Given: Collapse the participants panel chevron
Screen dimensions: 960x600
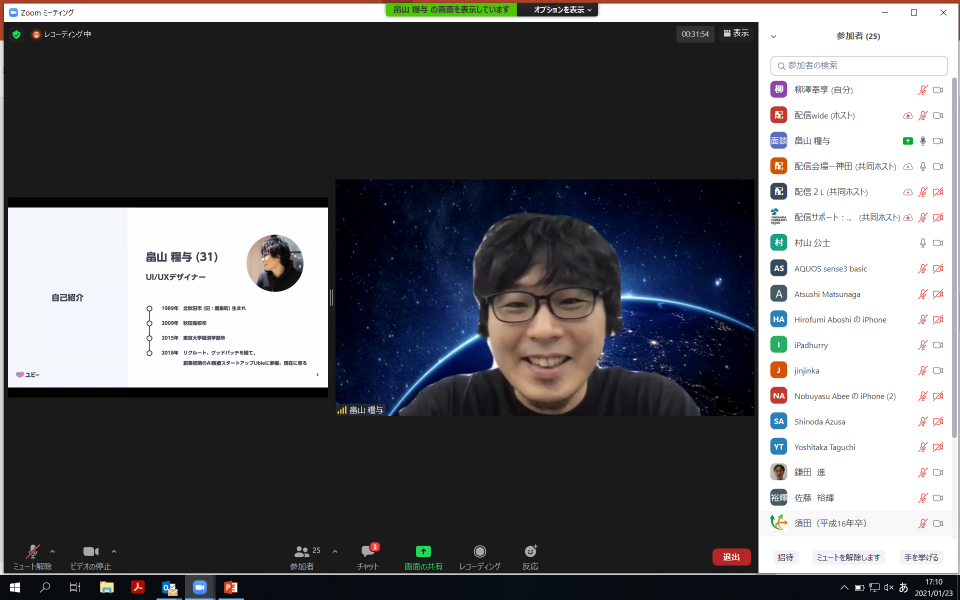Looking at the screenshot, I should [773, 37].
